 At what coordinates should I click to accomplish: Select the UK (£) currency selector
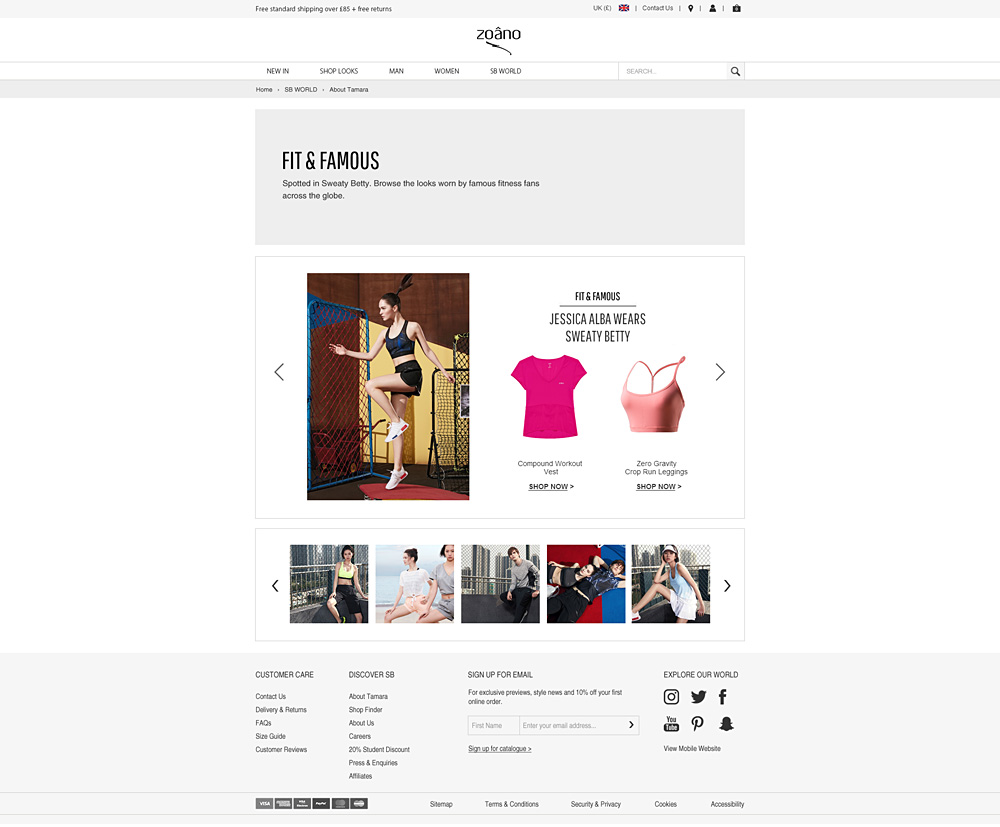(602, 8)
